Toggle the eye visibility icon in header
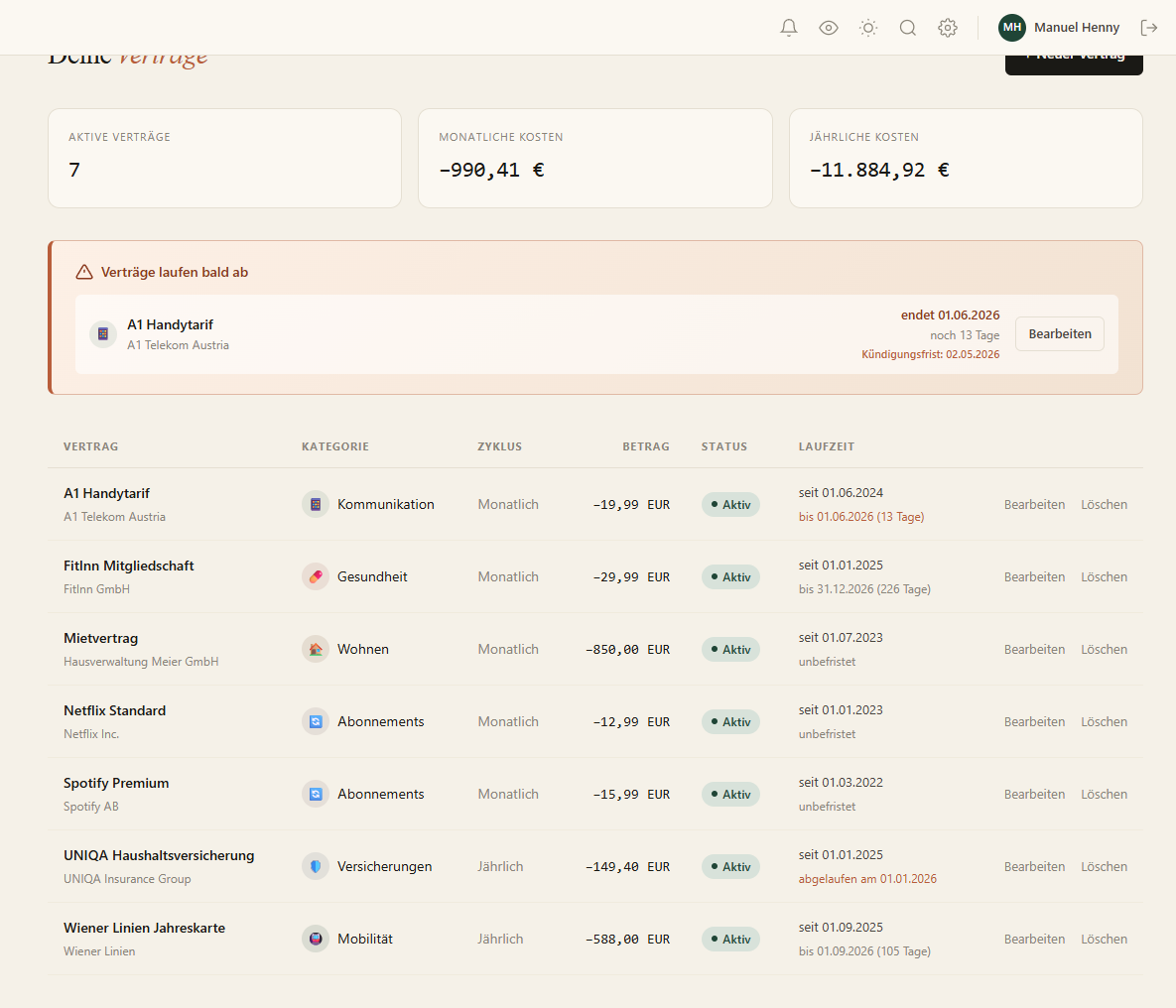The width and height of the screenshot is (1176, 1008). pyautogui.click(x=828, y=28)
